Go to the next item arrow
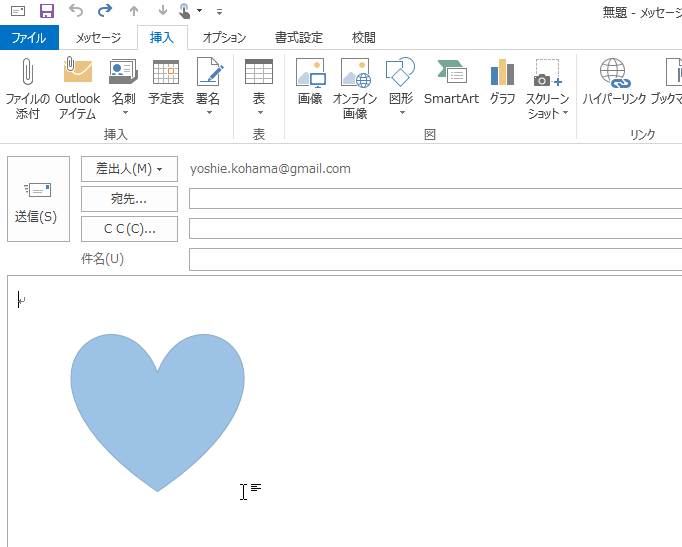The width and height of the screenshot is (682, 547). 163,11
